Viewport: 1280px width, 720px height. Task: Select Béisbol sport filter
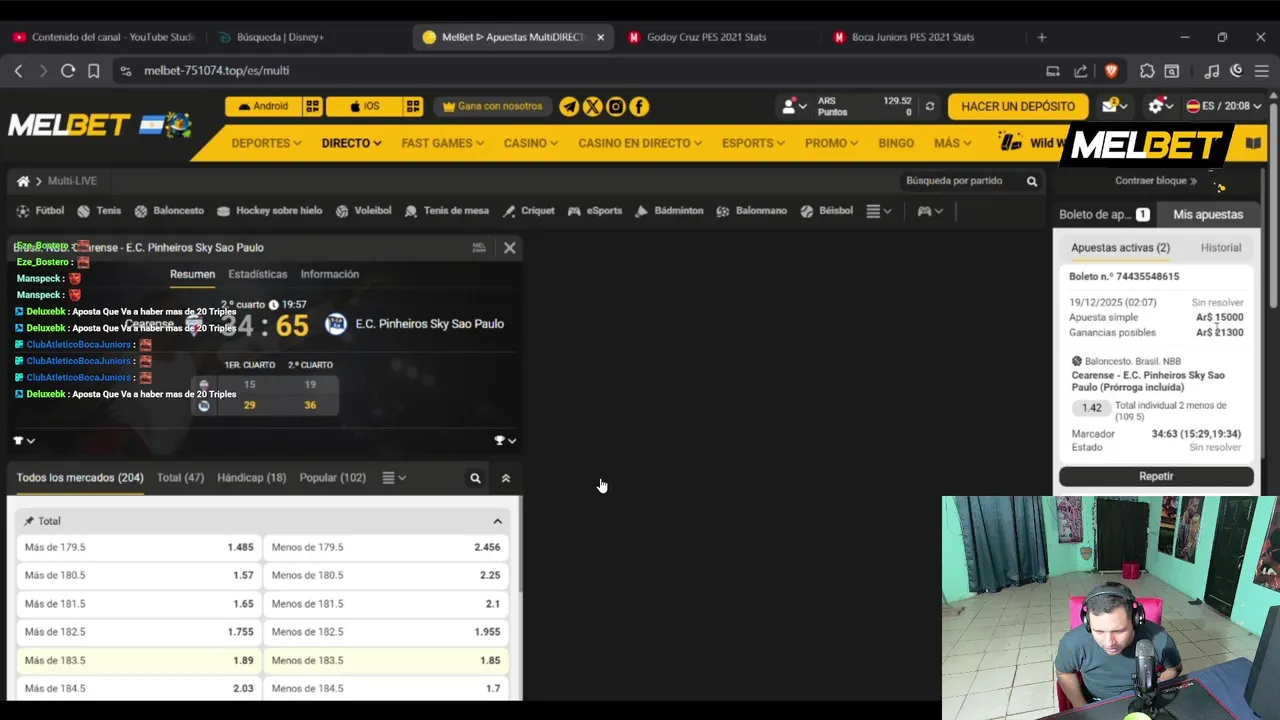[826, 211]
